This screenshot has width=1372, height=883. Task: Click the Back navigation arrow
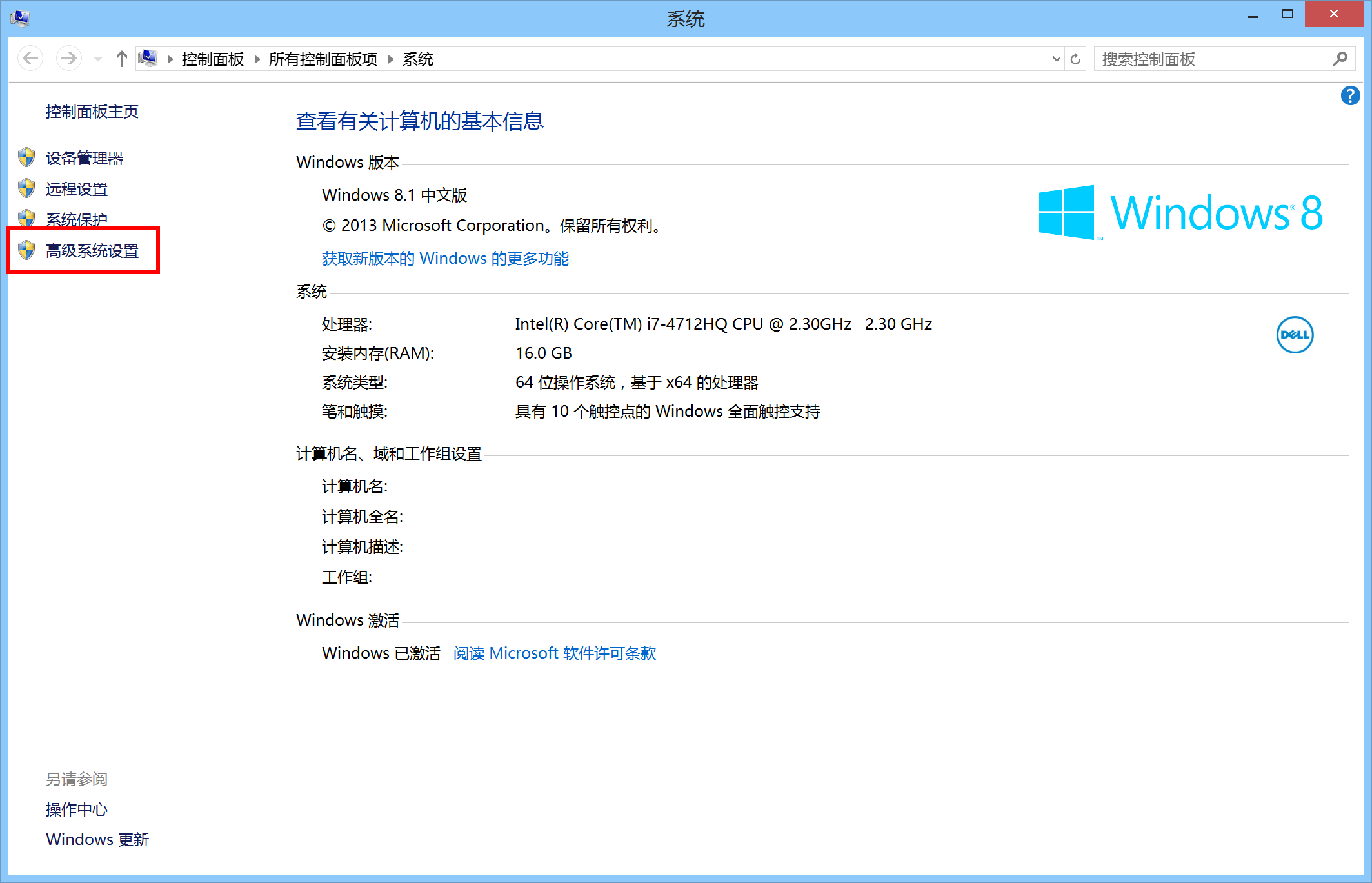tap(30, 59)
